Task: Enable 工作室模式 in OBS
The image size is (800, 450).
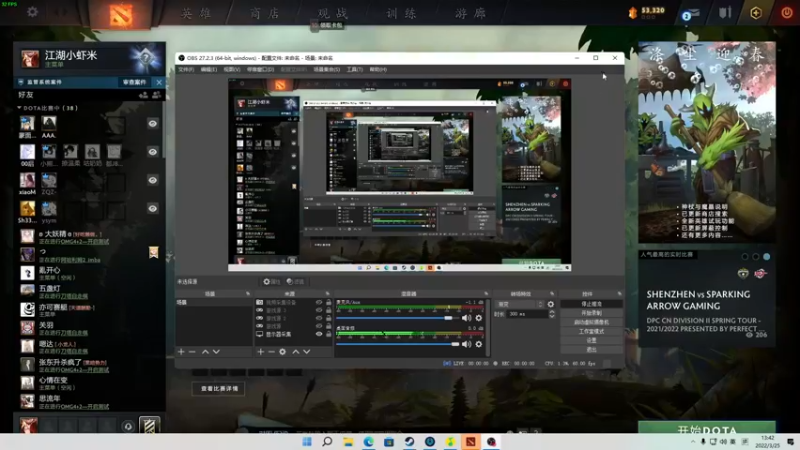Action: tap(591, 332)
